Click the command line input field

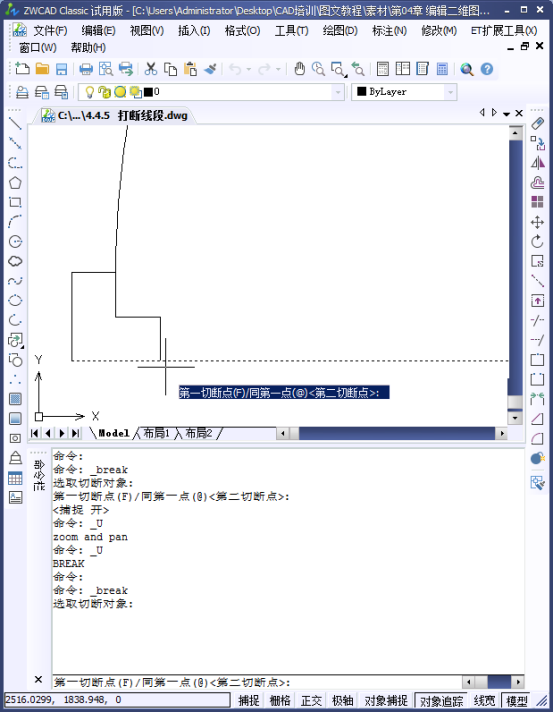257,682
